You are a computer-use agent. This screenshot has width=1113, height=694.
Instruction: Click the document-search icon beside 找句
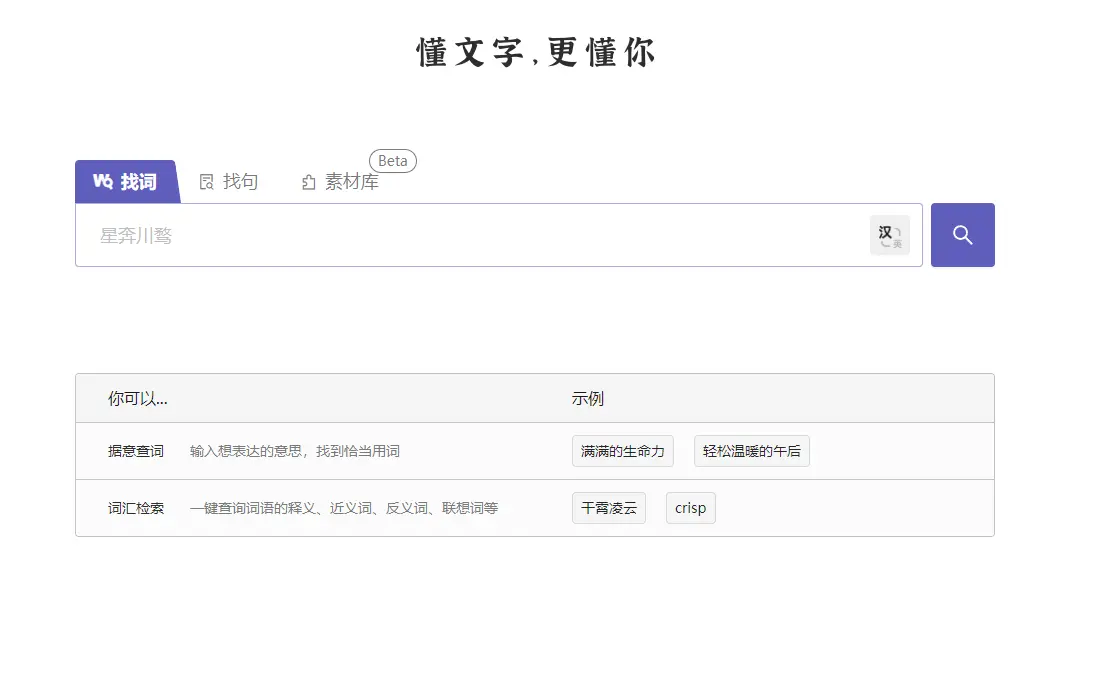coord(205,181)
